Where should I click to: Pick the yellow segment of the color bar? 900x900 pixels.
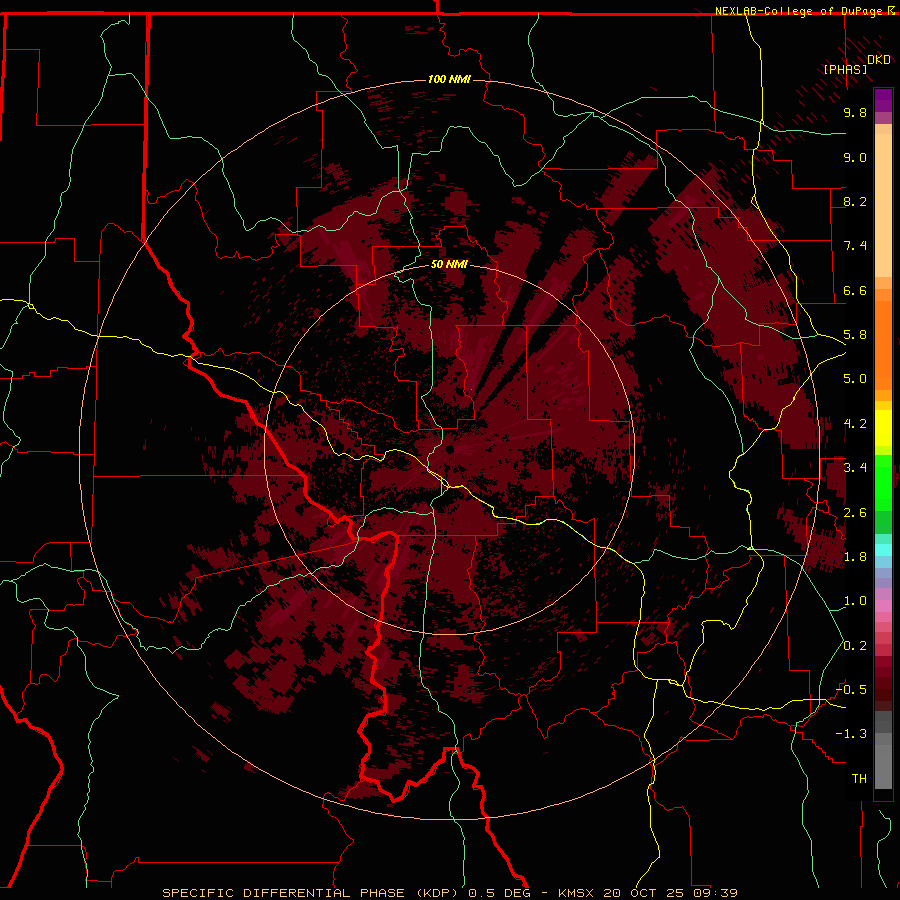click(x=883, y=428)
